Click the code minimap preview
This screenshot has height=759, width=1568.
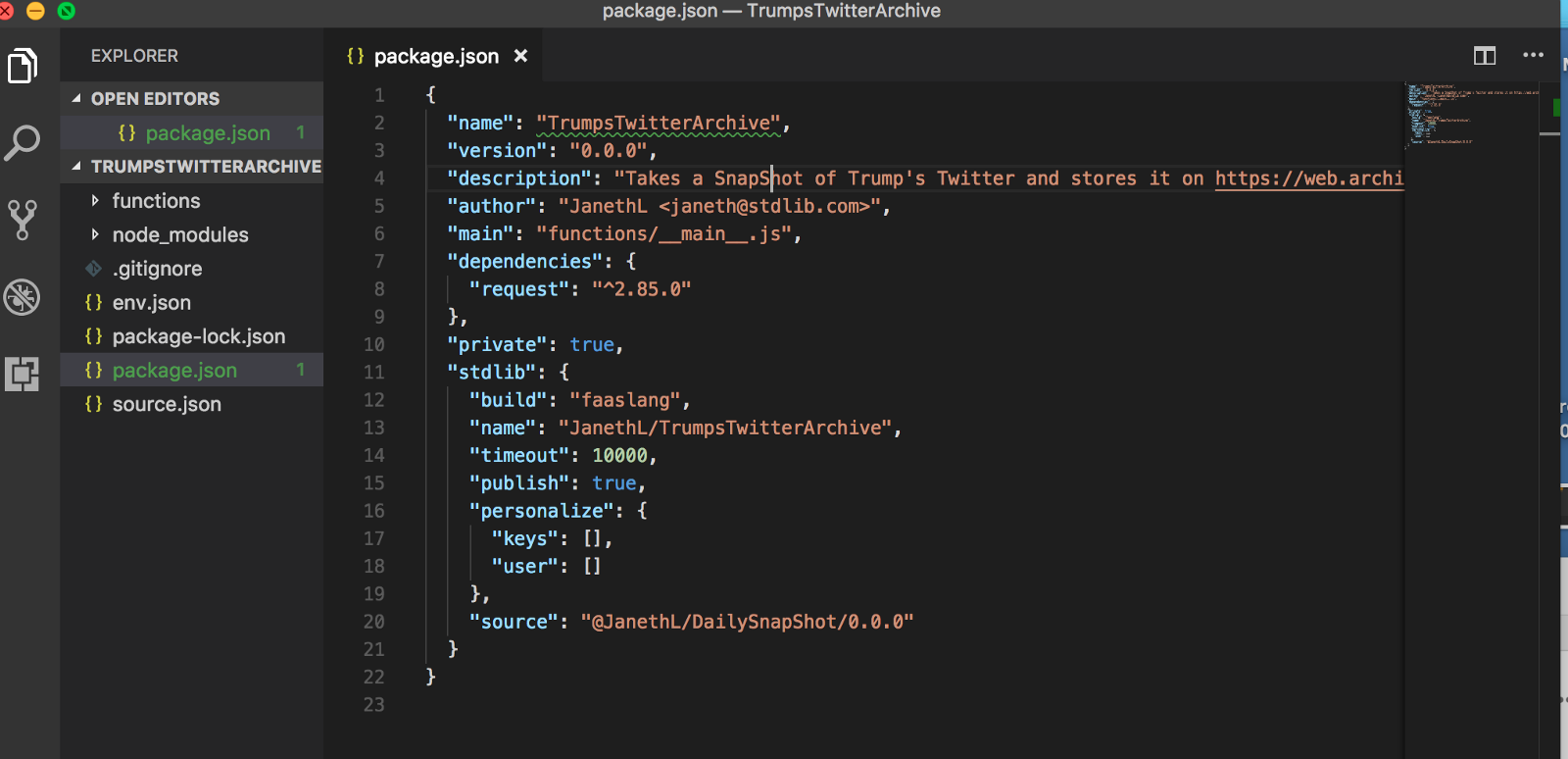coord(1473,116)
